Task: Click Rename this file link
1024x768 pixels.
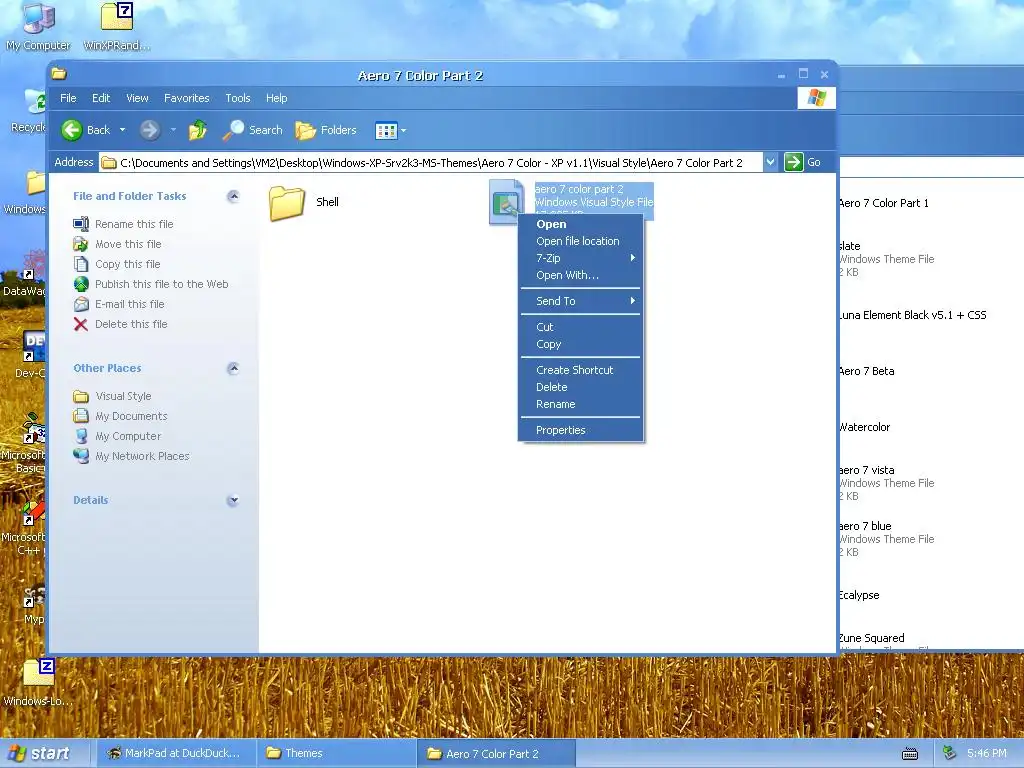Action: pos(134,224)
